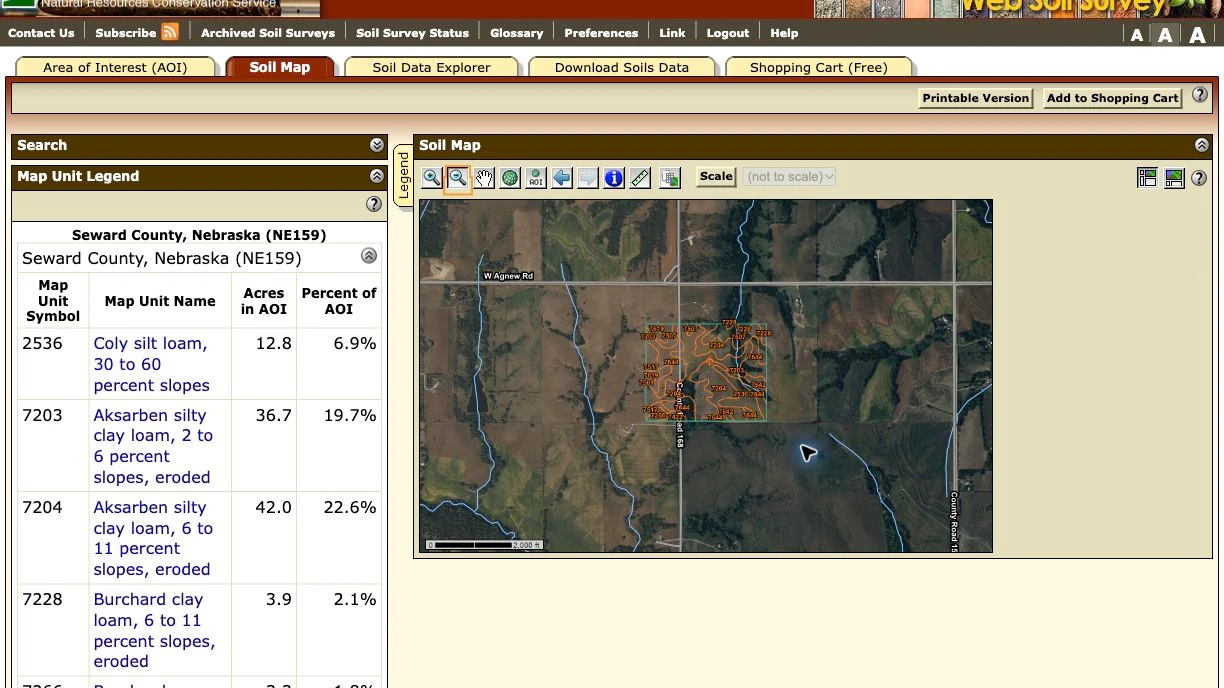The width and height of the screenshot is (1224, 688).
Task: Switch to the Soil Map tab
Action: click(280, 67)
